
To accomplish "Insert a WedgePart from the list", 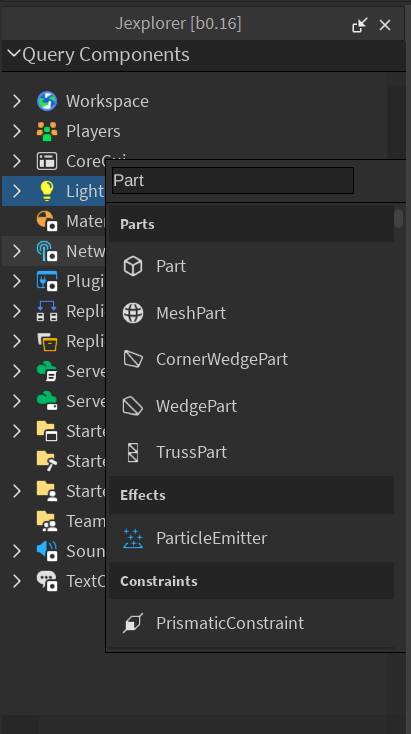I will tap(251, 406).
